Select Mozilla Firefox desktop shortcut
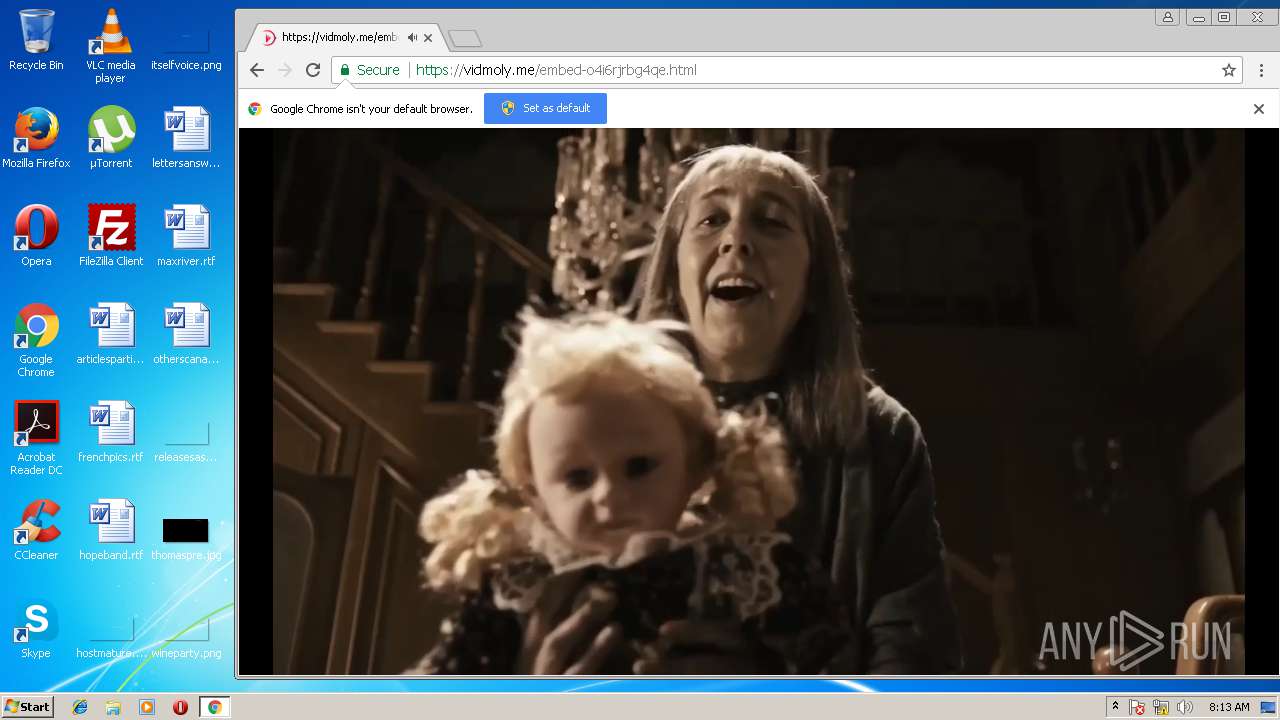 tap(36, 137)
